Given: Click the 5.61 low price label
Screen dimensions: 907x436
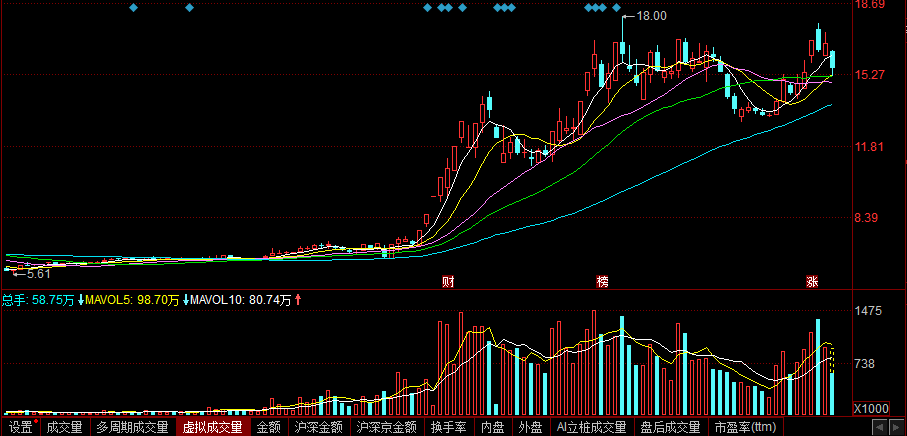Looking at the screenshot, I should (39, 274).
